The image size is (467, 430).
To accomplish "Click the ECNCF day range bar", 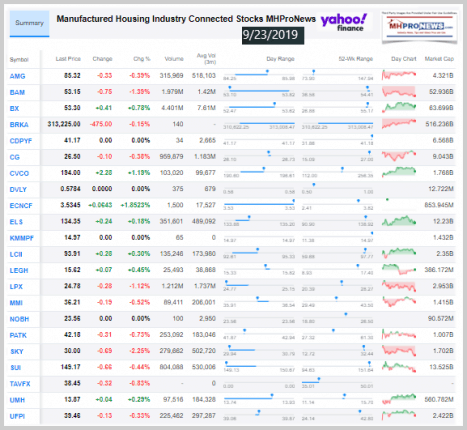I will pyautogui.click(x=259, y=203).
